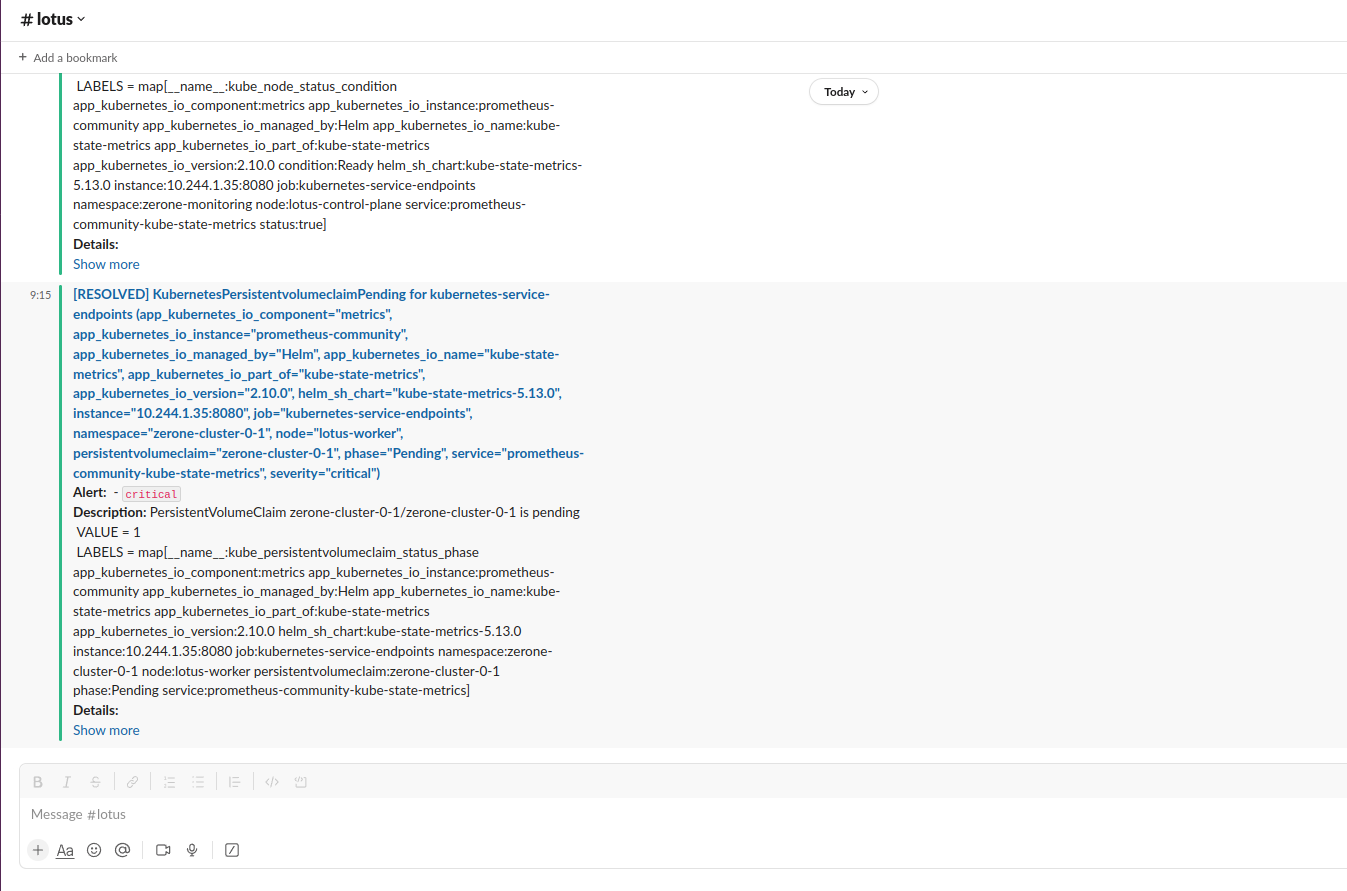Open the slash shortcuts menu
The image size is (1347, 891).
(232, 850)
